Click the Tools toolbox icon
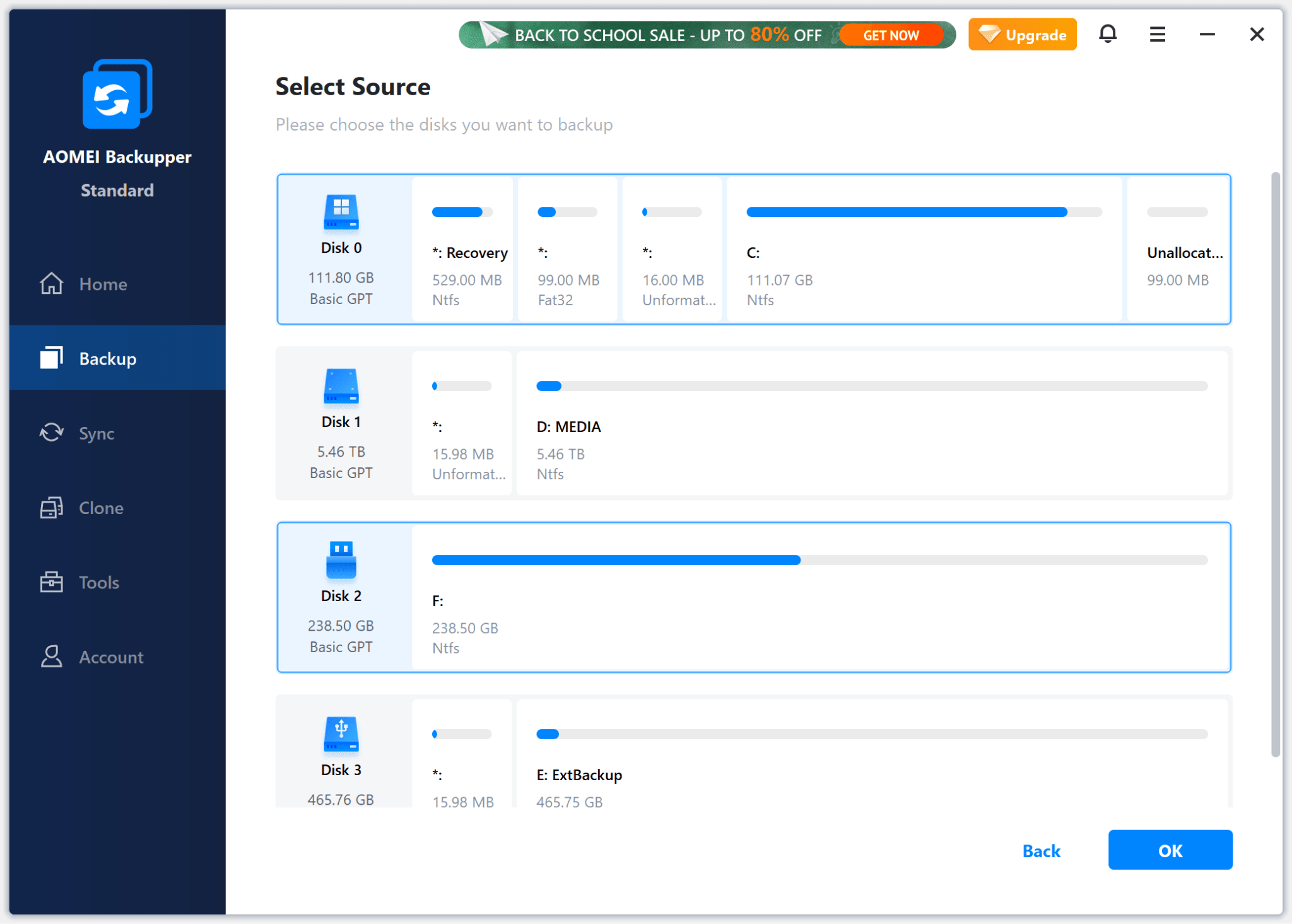 [x=52, y=582]
